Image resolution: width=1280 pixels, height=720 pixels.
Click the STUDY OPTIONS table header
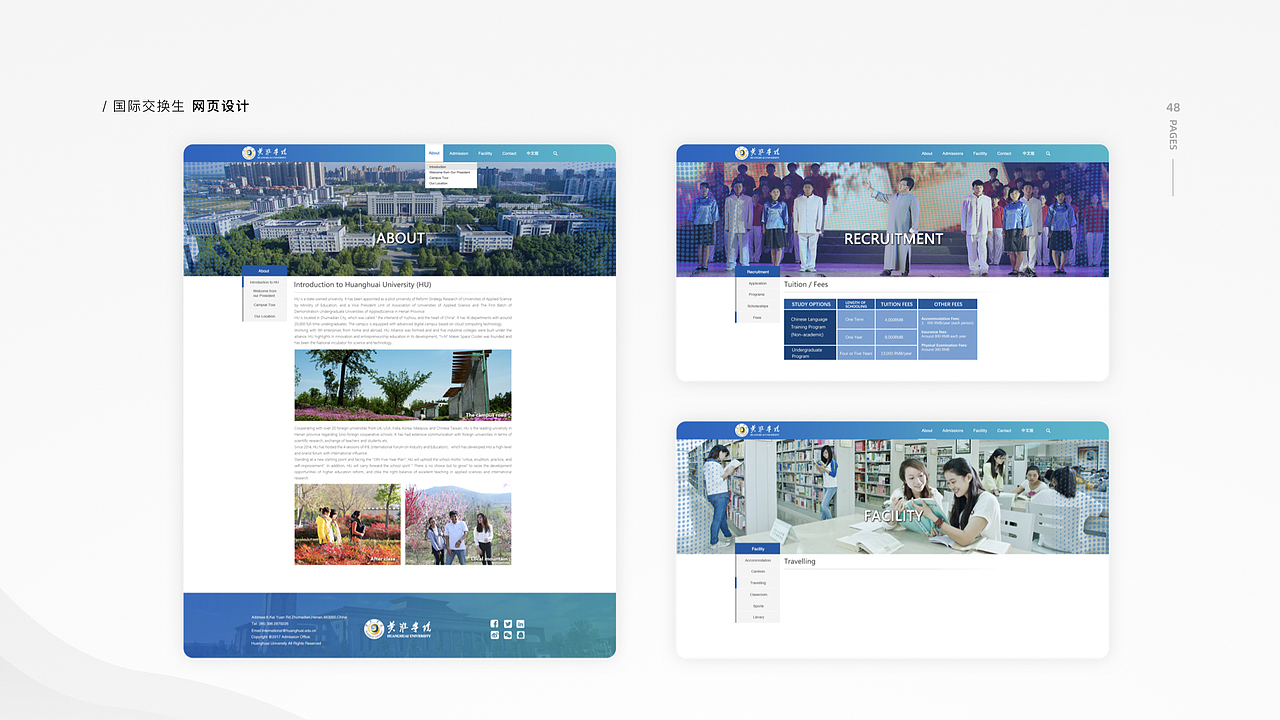[811, 304]
